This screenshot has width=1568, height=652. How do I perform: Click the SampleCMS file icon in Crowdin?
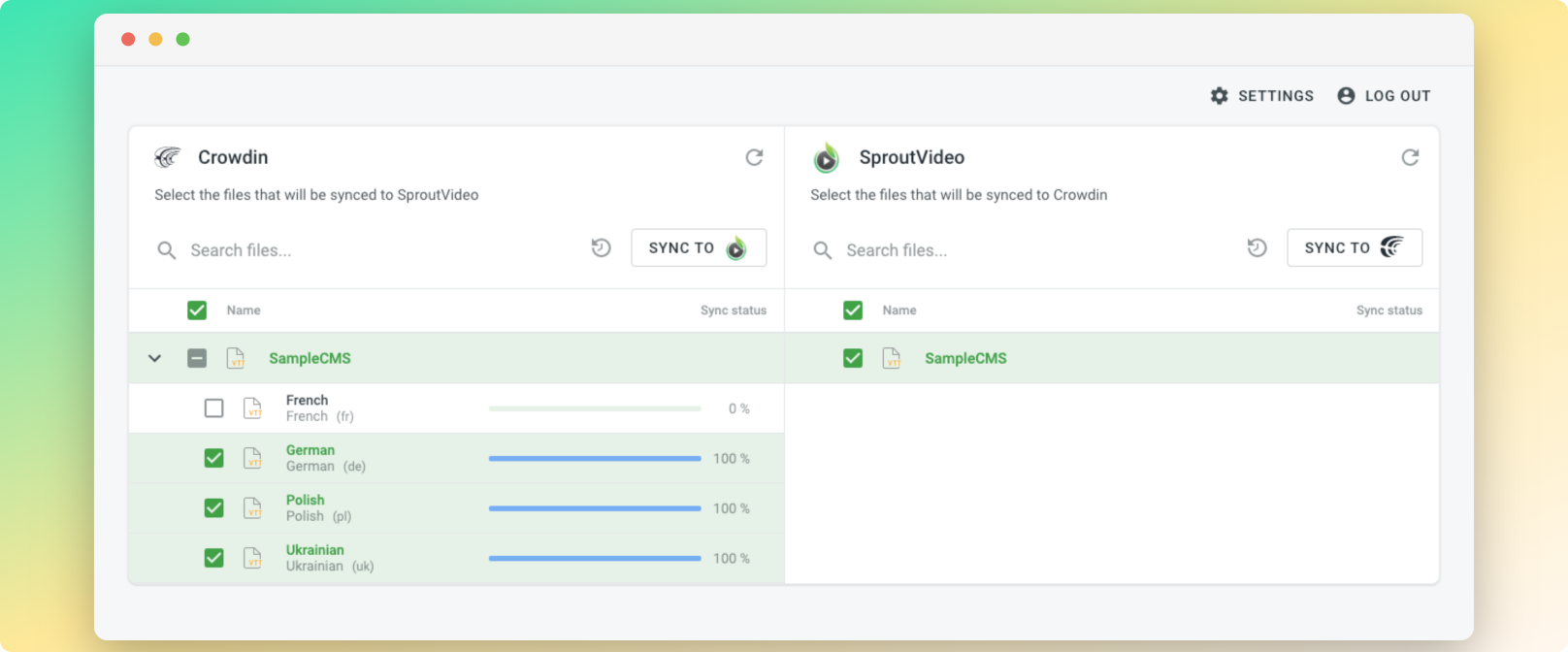(236, 358)
